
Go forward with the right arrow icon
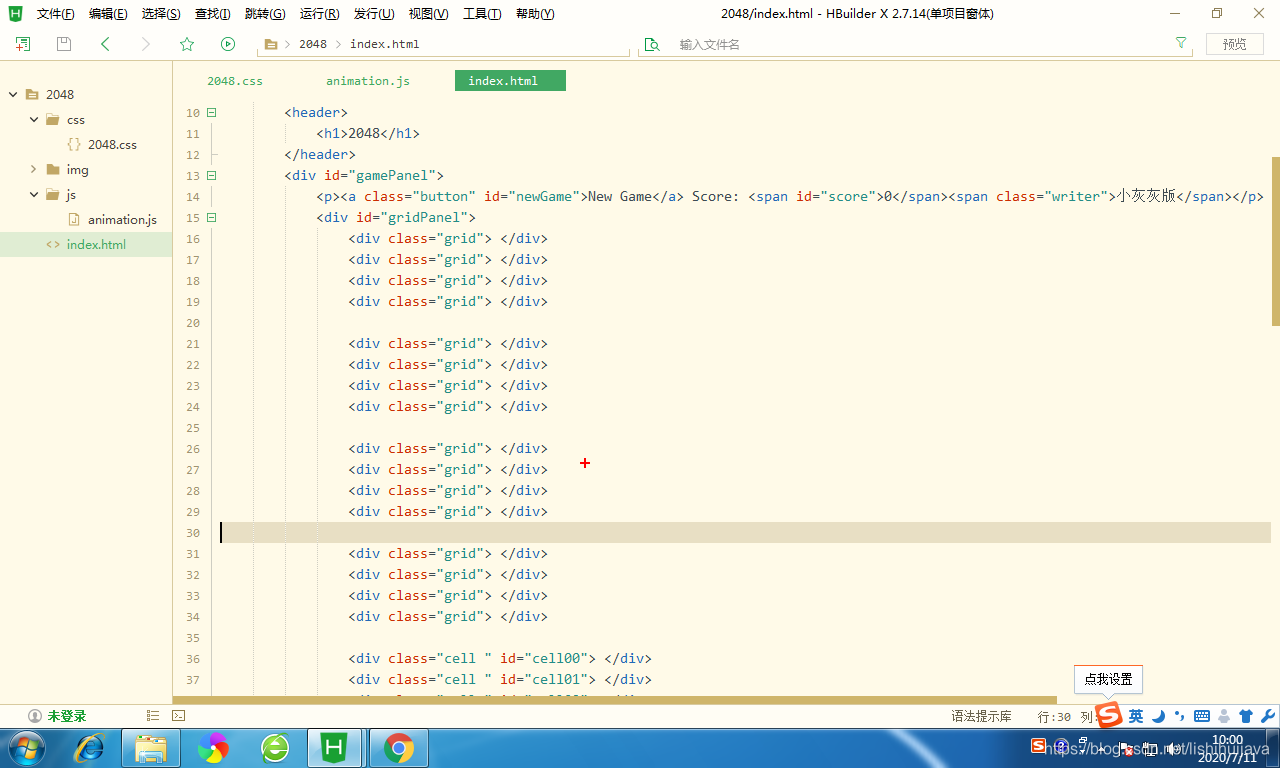pyautogui.click(x=146, y=44)
